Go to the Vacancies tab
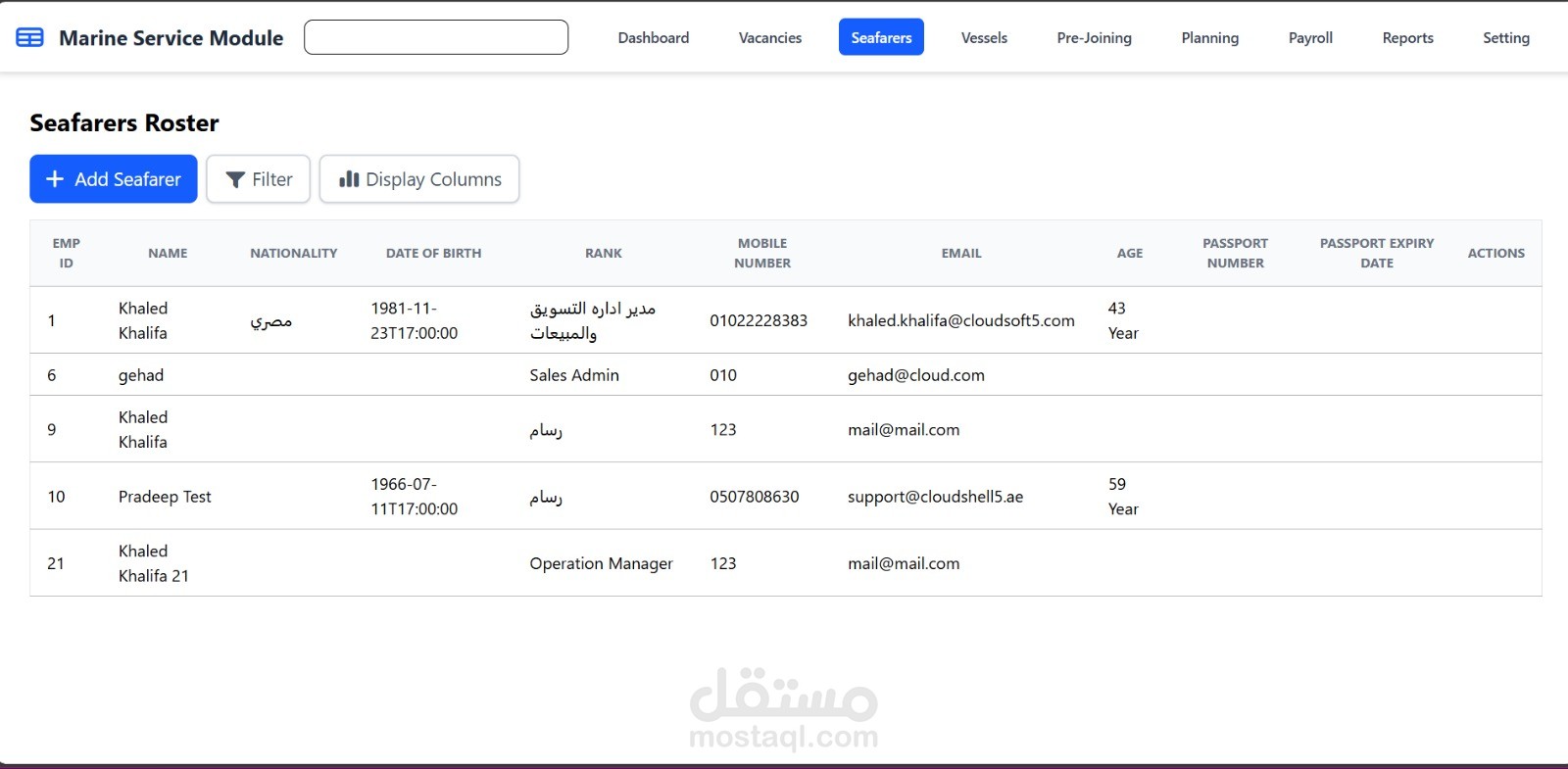The width and height of the screenshot is (1568, 769). (770, 37)
